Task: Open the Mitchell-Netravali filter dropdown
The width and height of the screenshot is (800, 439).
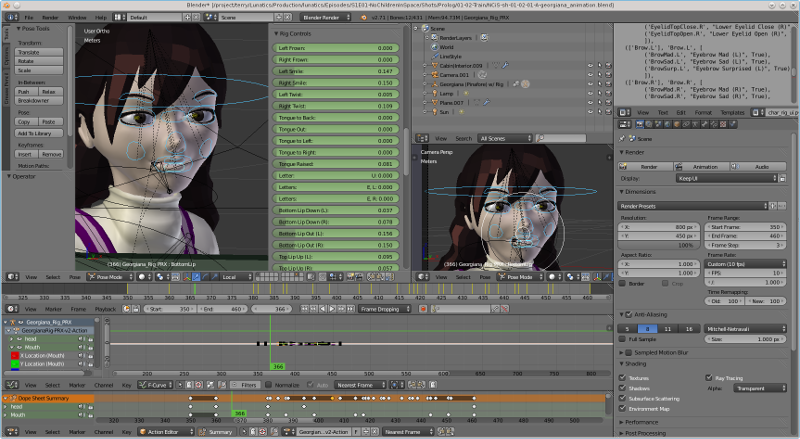Action: tap(743, 327)
